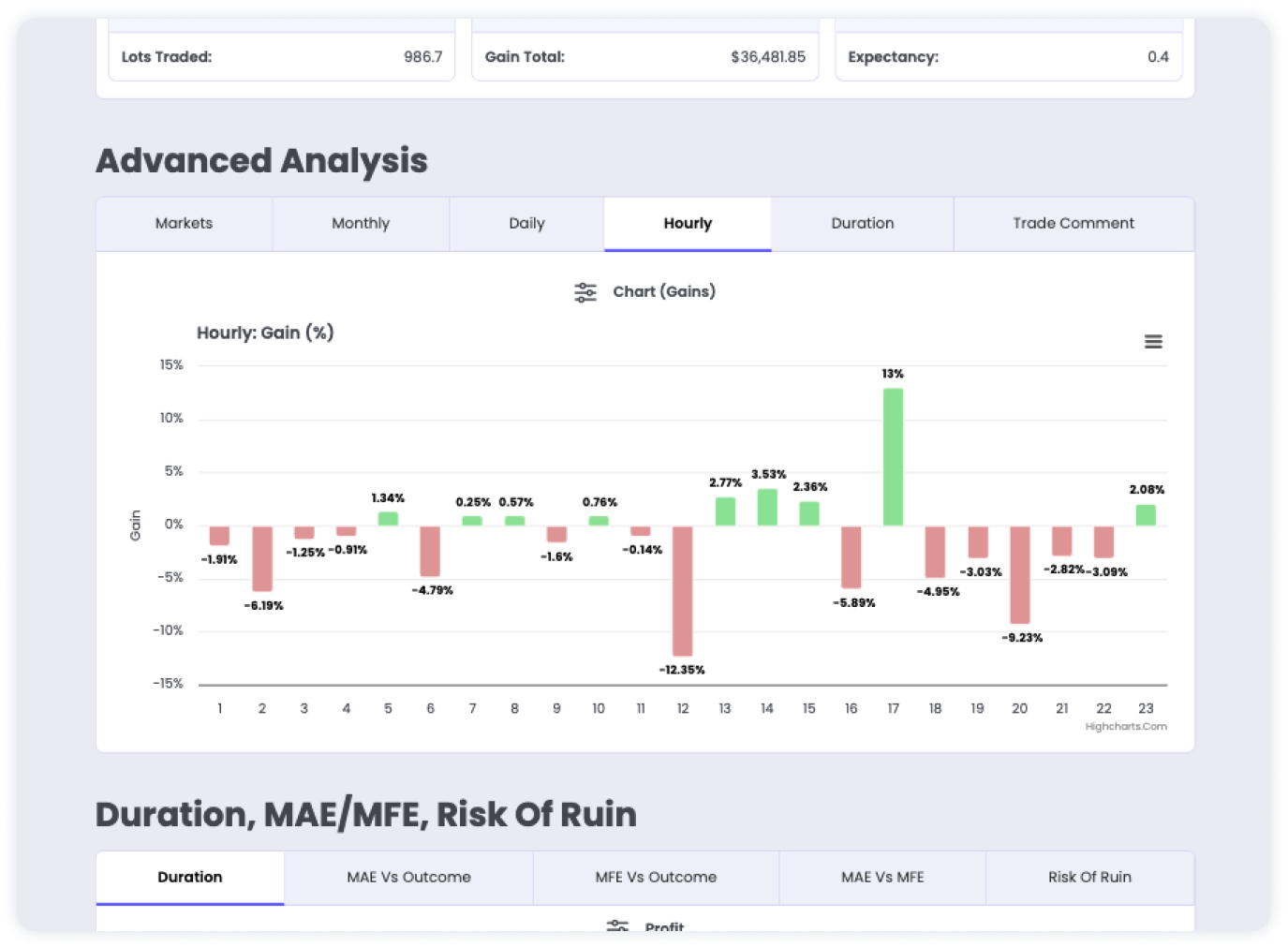Viewport: 1288px width, 947px height.
Task: Open the Duration tab below Duration, MAE/MFE heading
Action: click(189, 877)
